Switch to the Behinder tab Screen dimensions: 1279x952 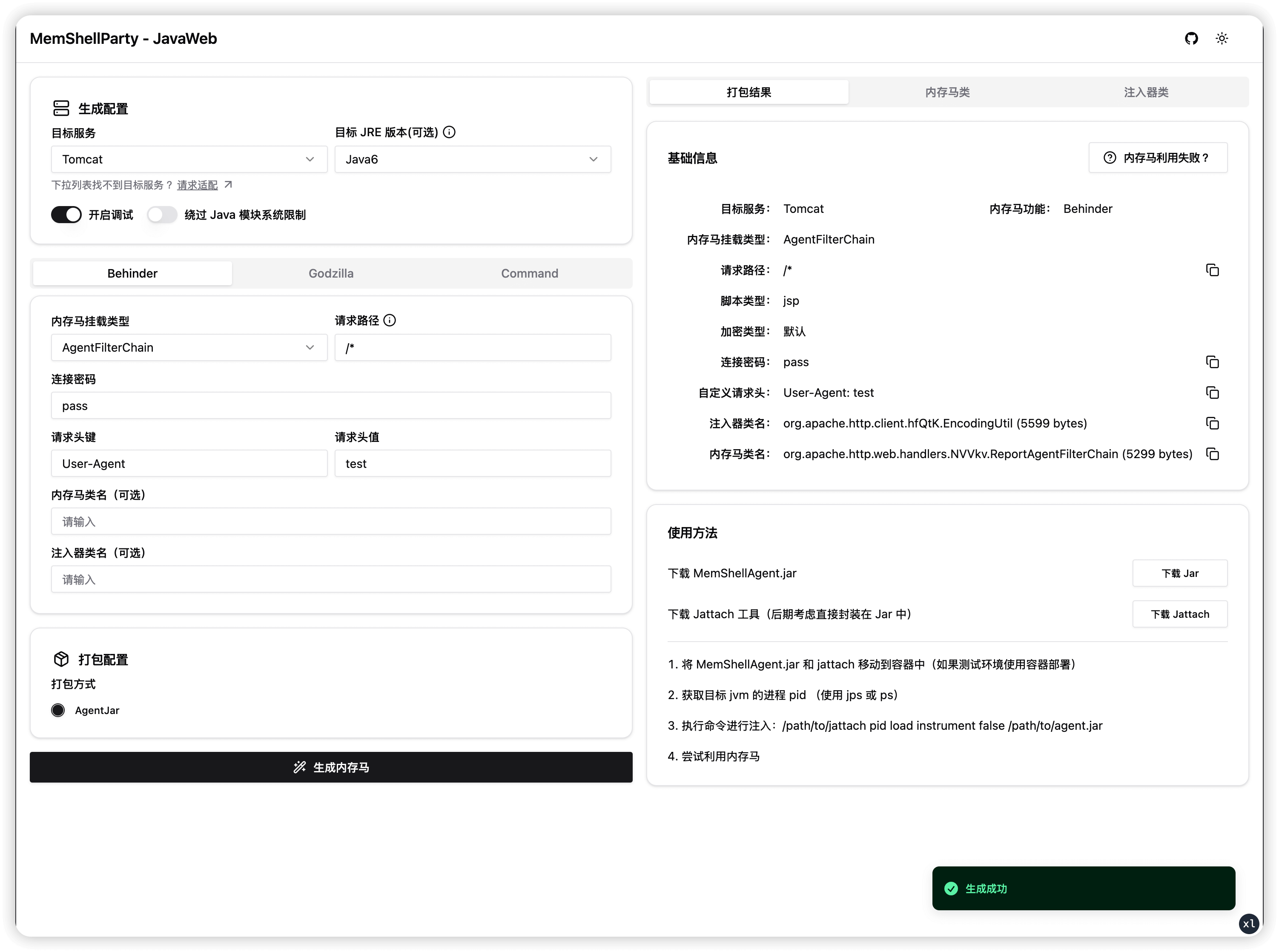[132, 273]
